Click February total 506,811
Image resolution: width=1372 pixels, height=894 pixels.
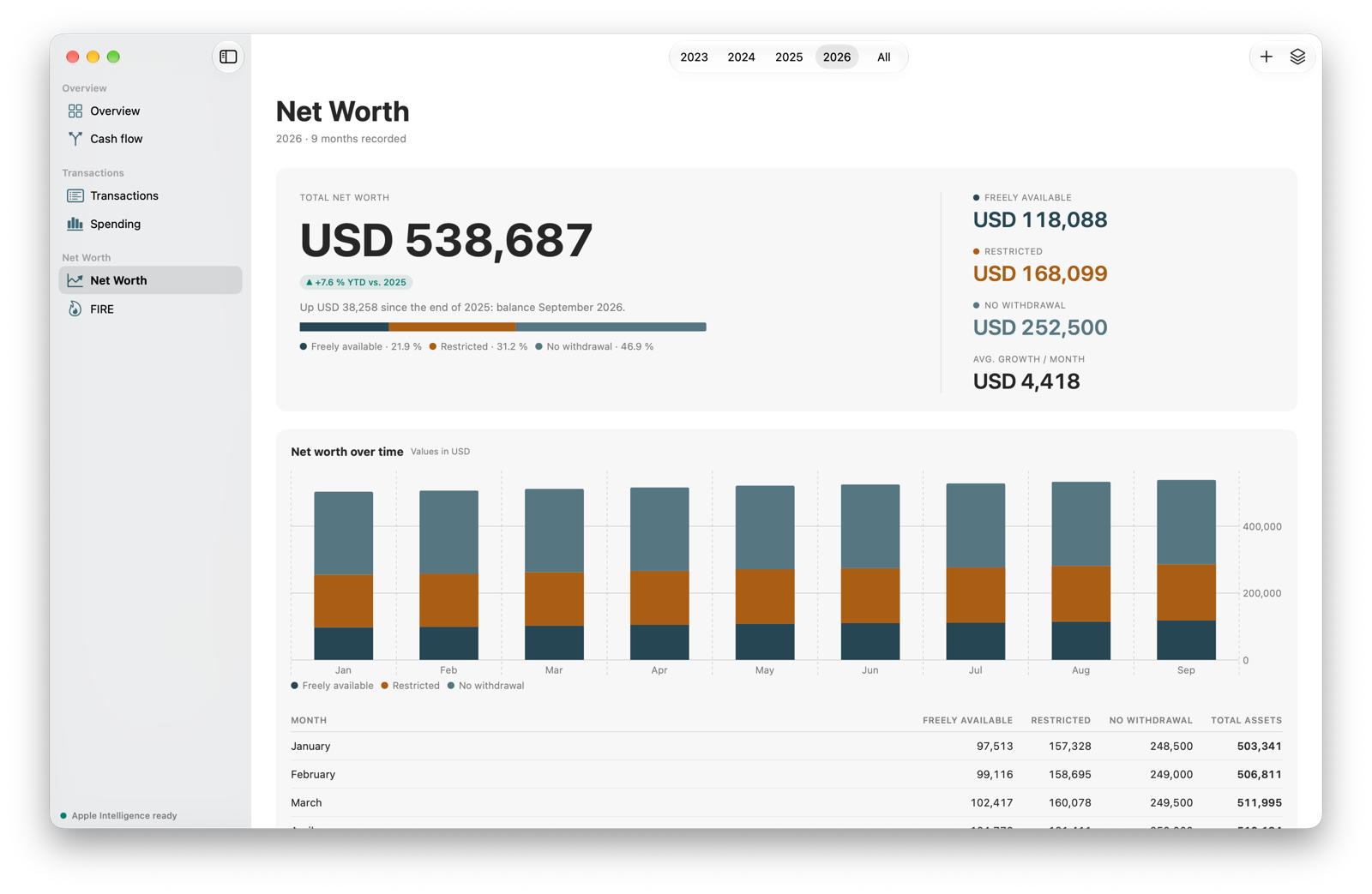(x=1259, y=774)
